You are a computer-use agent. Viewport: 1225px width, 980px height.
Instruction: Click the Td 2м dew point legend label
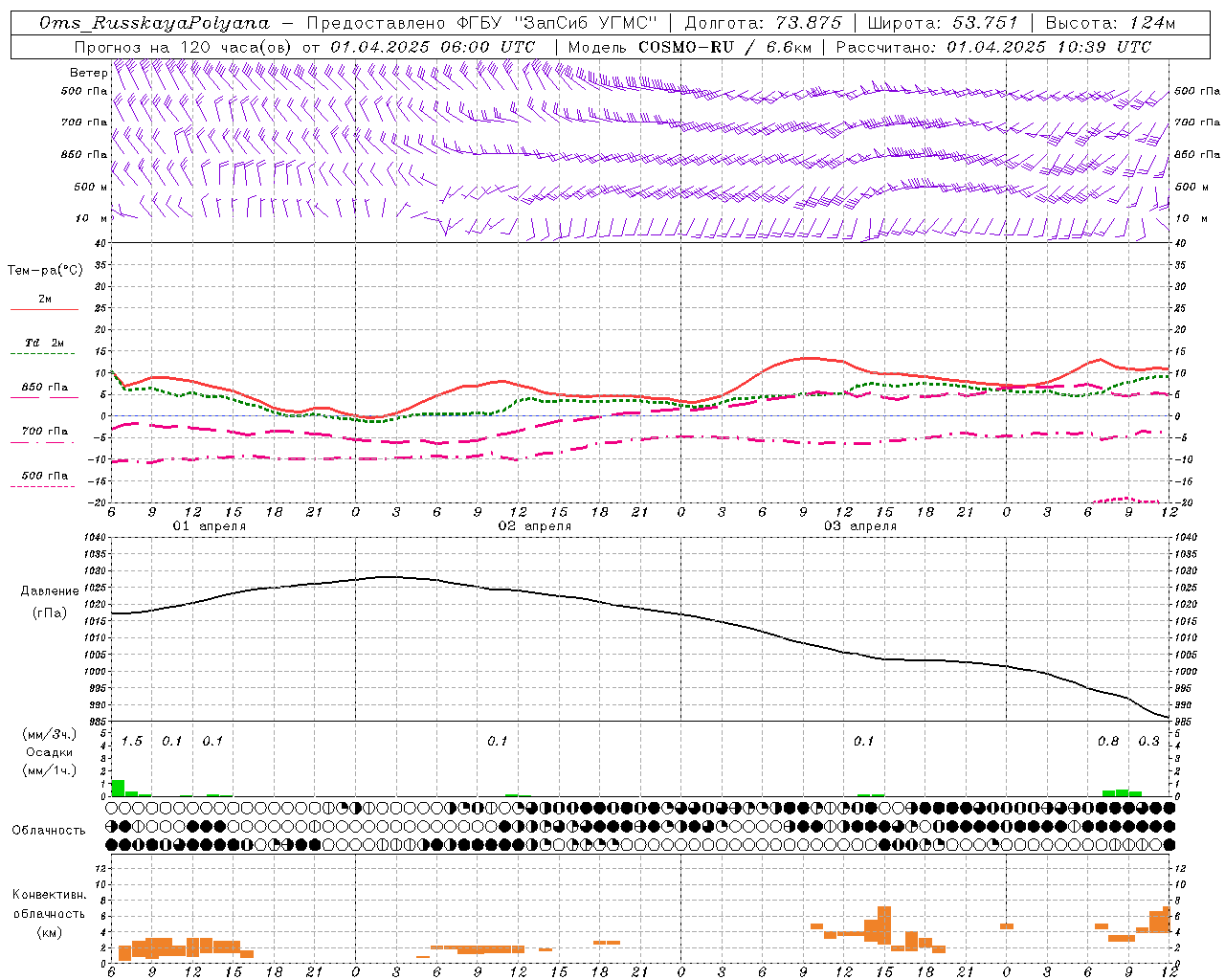point(44,343)
